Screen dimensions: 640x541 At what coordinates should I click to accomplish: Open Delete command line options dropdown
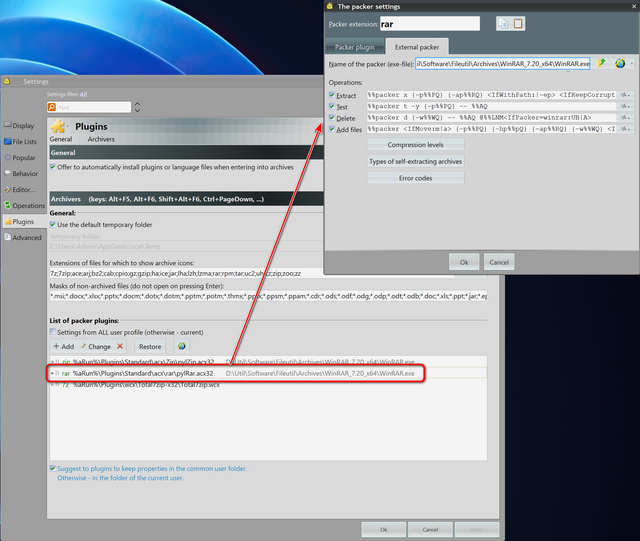(625, 118)
